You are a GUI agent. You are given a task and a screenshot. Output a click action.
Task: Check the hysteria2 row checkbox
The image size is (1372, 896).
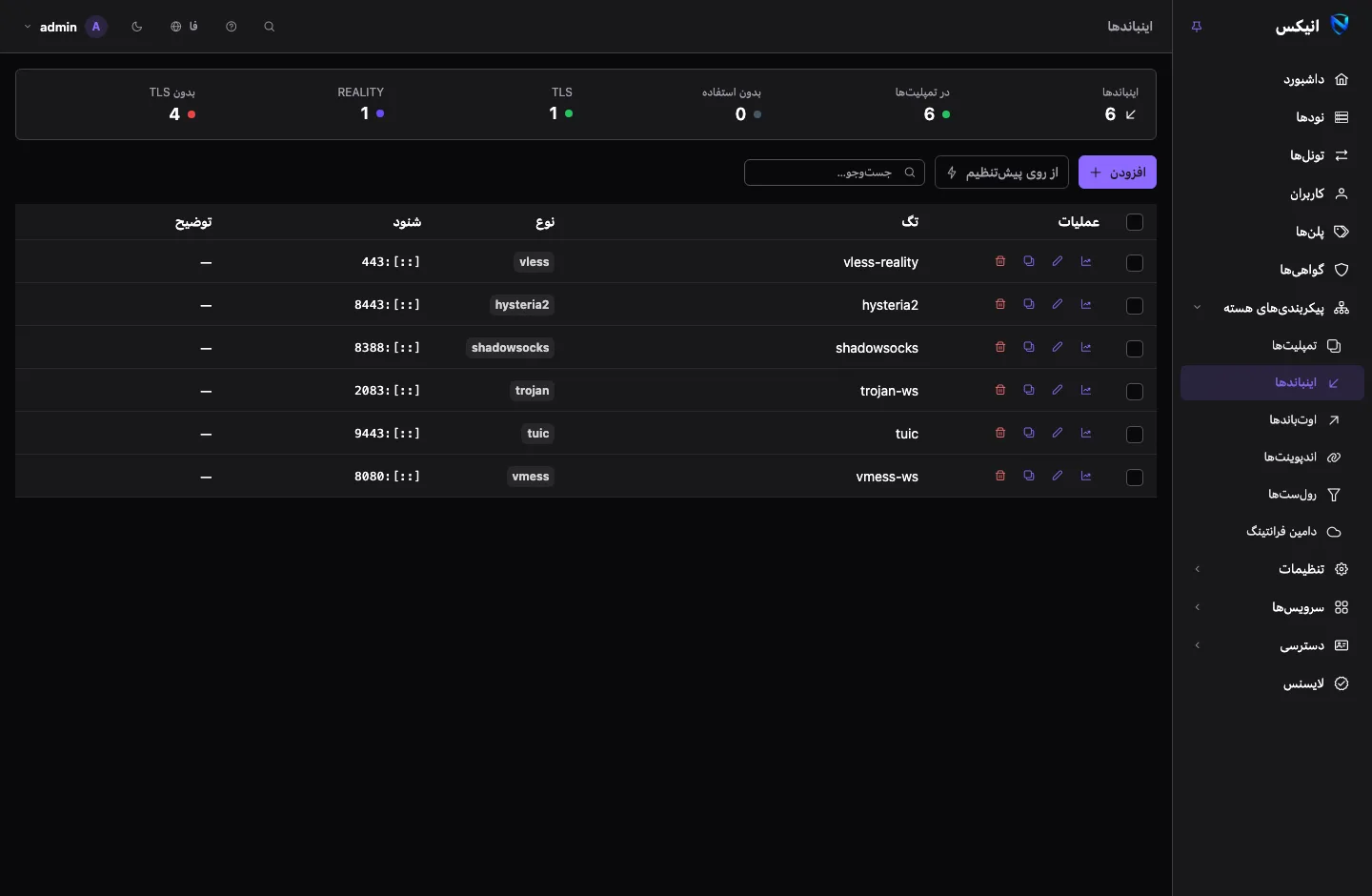1135,306
